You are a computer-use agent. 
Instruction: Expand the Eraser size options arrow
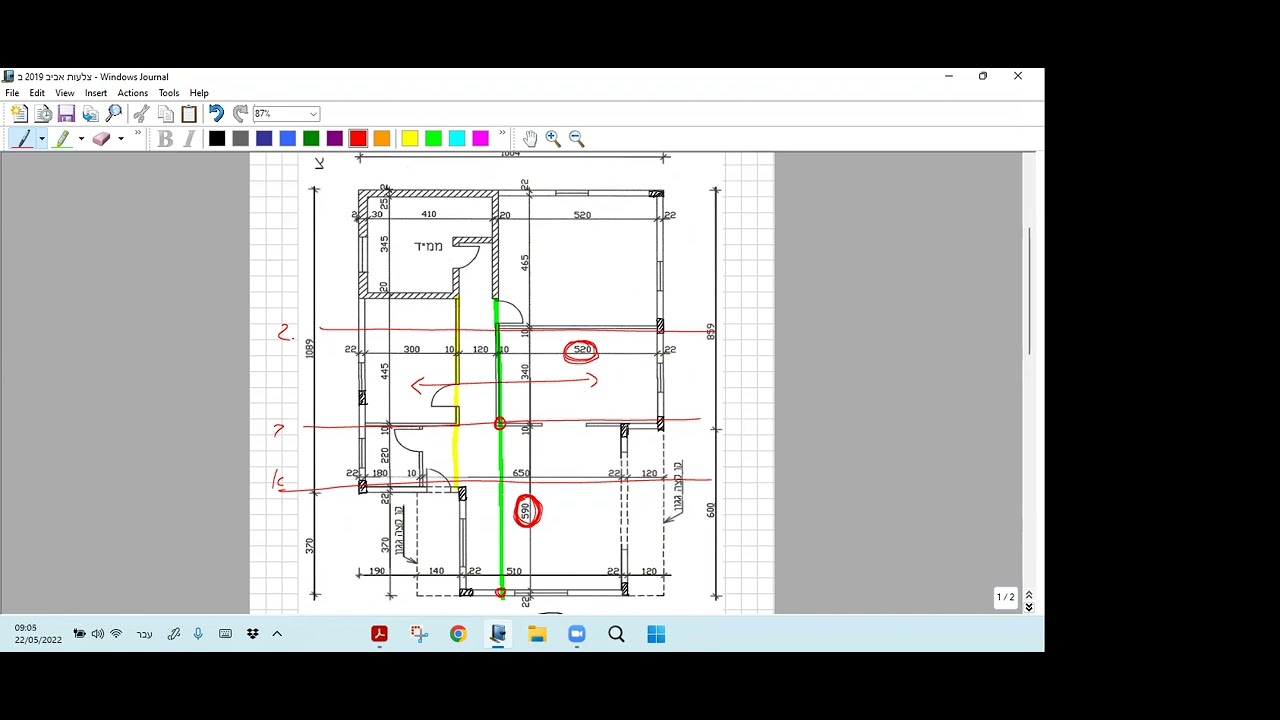pyautogui.click(x=121, y=139)
